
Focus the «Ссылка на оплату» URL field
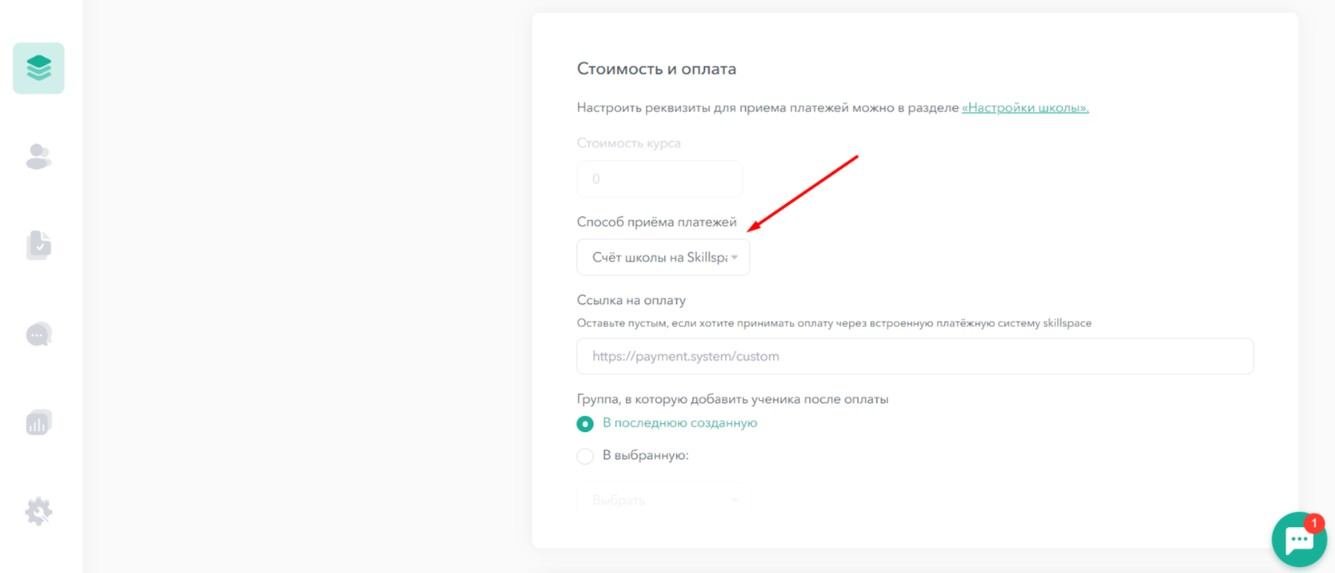[915, 356]
